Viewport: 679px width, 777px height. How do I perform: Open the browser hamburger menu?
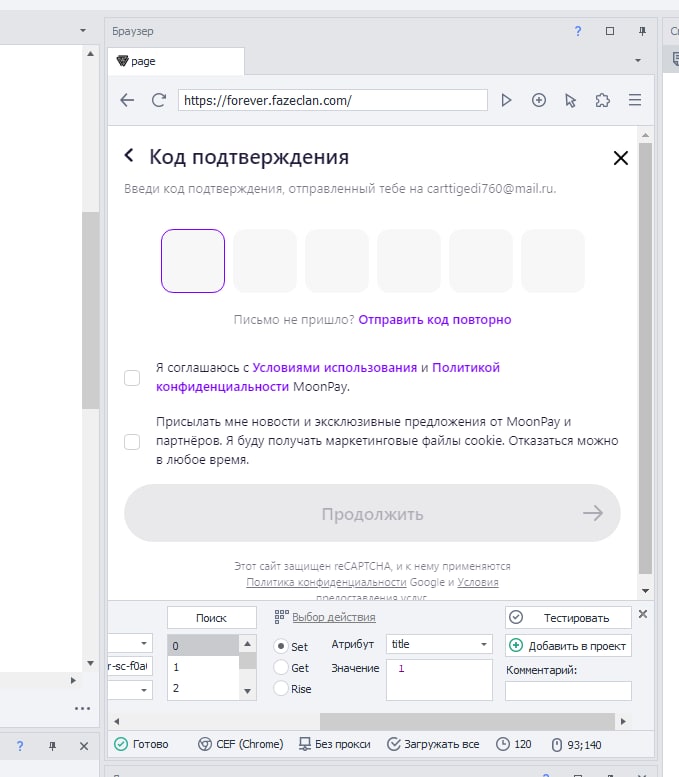[635, 100]
